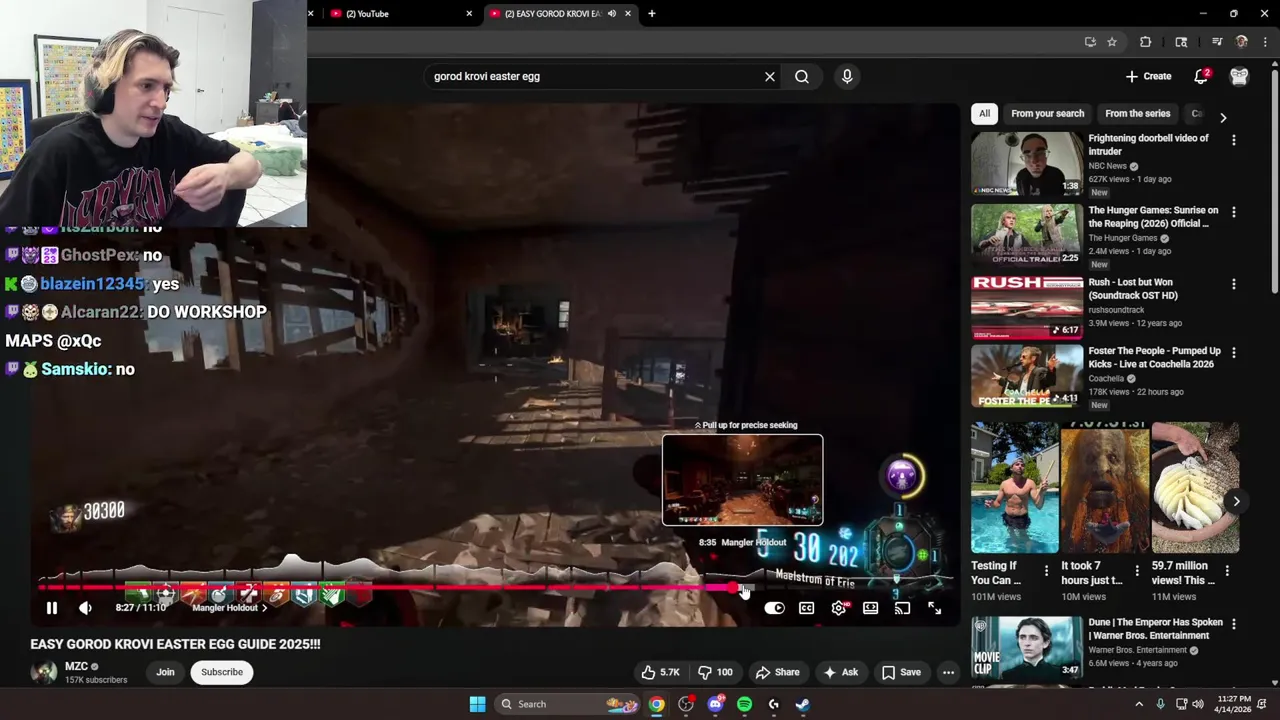Open more actions ellipsis under video
The image size is (1280, 720).
(948, 672)
